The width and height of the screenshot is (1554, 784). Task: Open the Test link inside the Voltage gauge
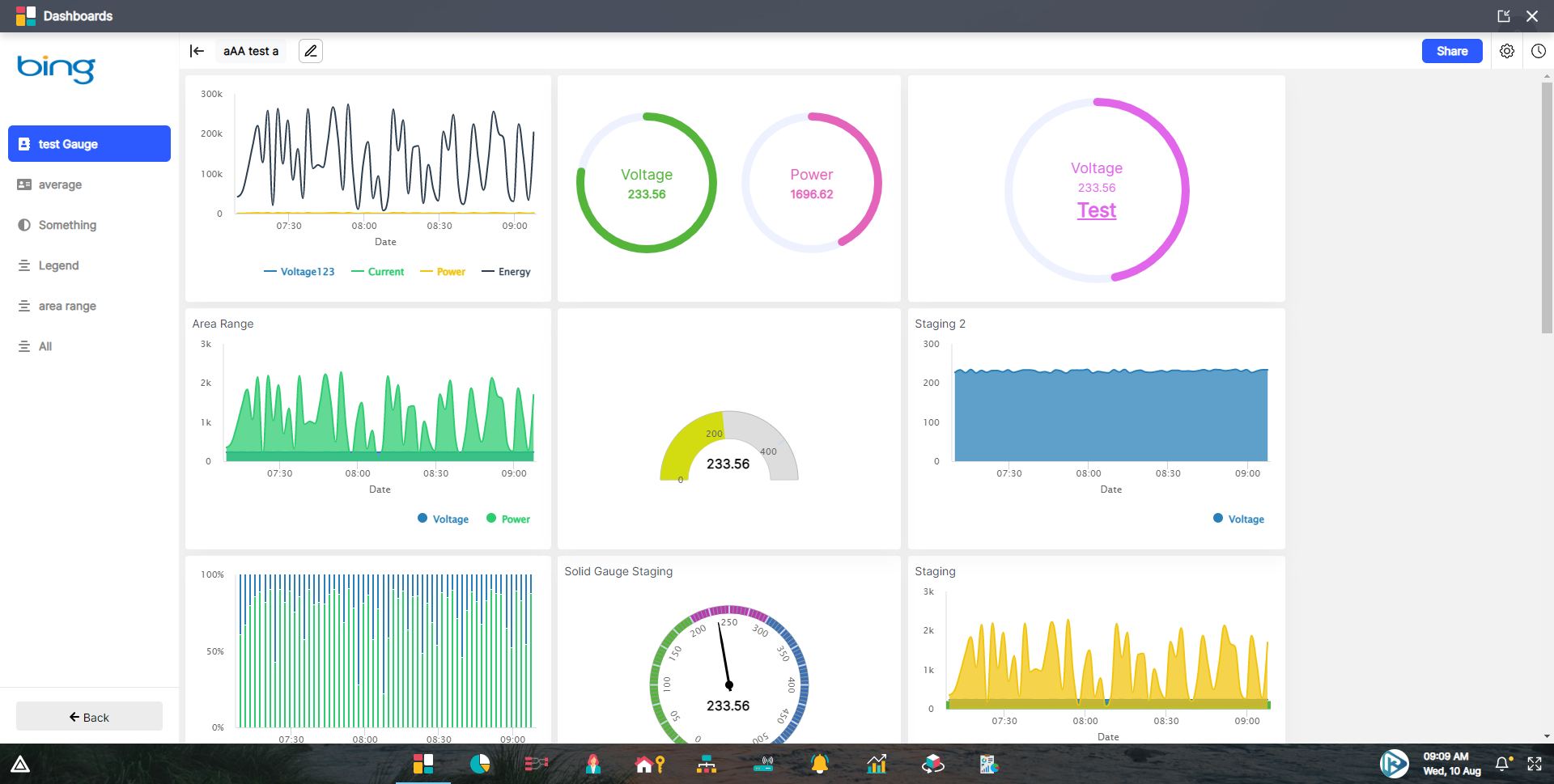1096,210
